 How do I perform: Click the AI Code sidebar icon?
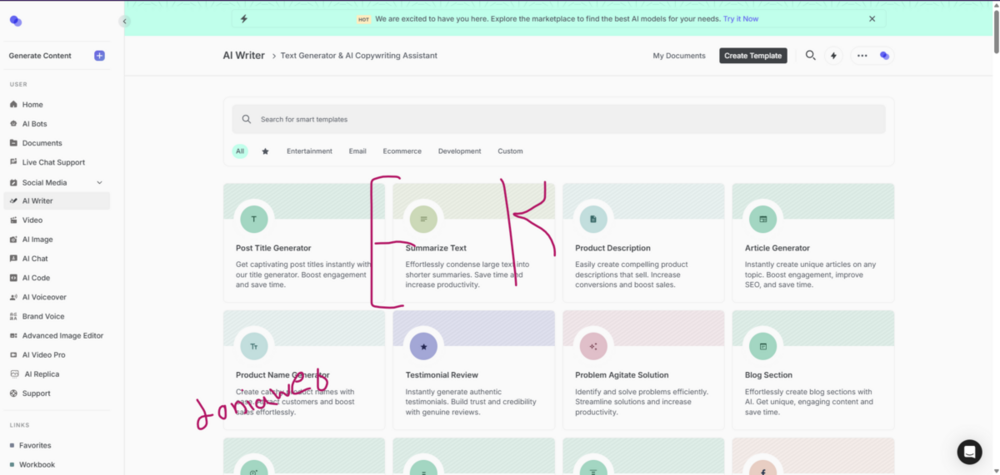click(14, 278)
